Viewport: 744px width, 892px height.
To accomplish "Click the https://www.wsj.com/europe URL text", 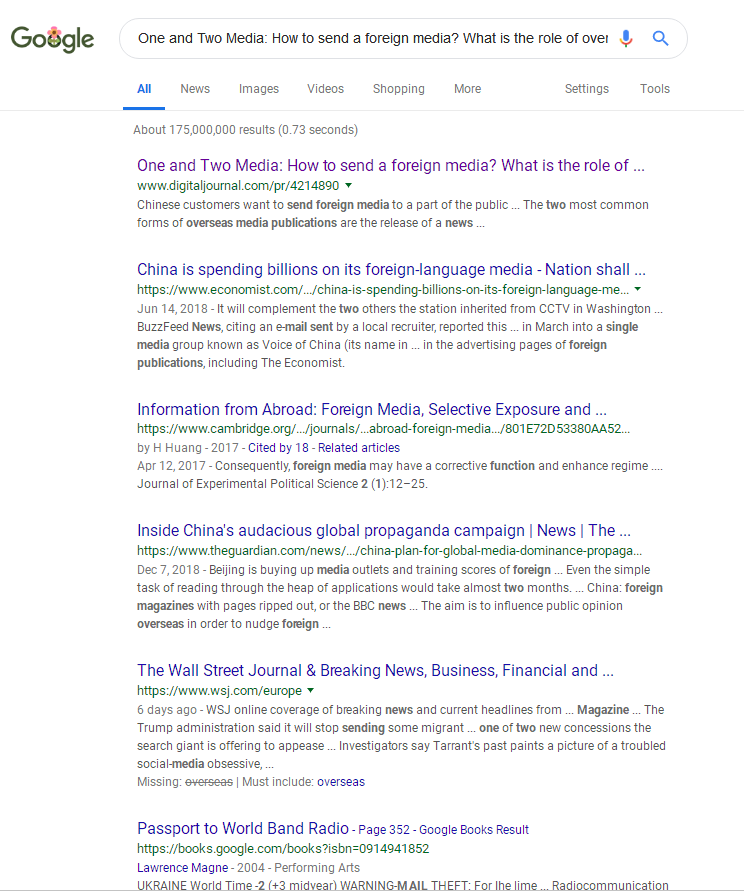I will pyautogui.click(x=220, y=691).
